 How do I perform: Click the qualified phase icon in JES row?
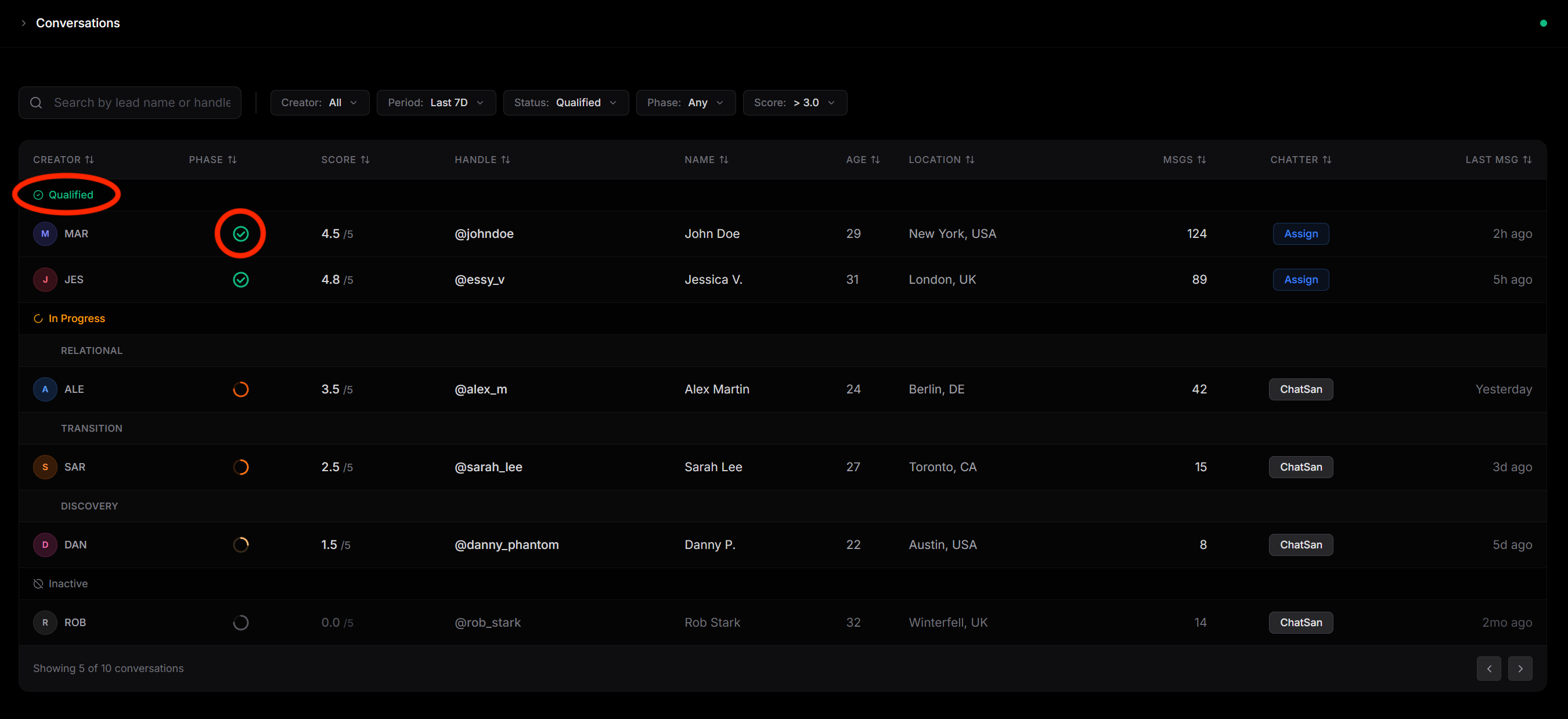point(240,280)
